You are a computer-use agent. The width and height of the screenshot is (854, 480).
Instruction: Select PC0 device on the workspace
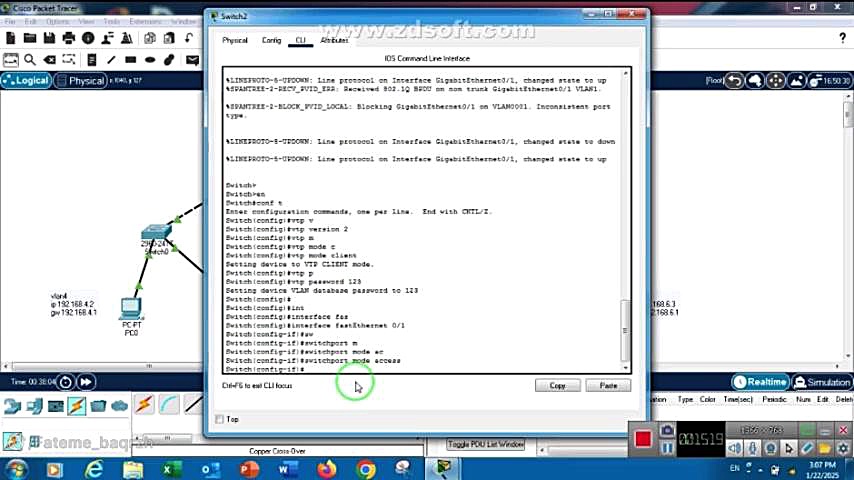(131, 309)
